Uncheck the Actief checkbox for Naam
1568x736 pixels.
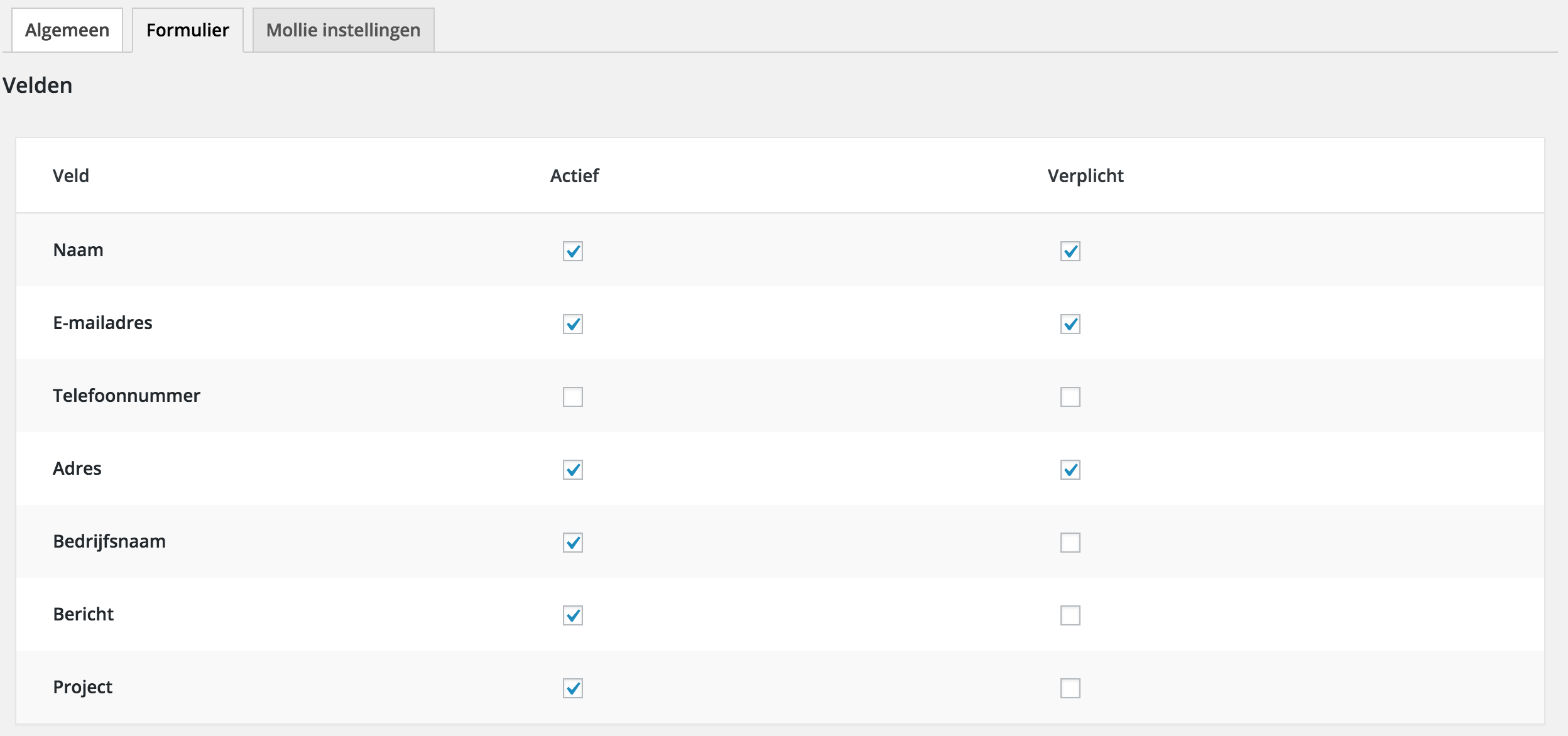tap(573, 251)
